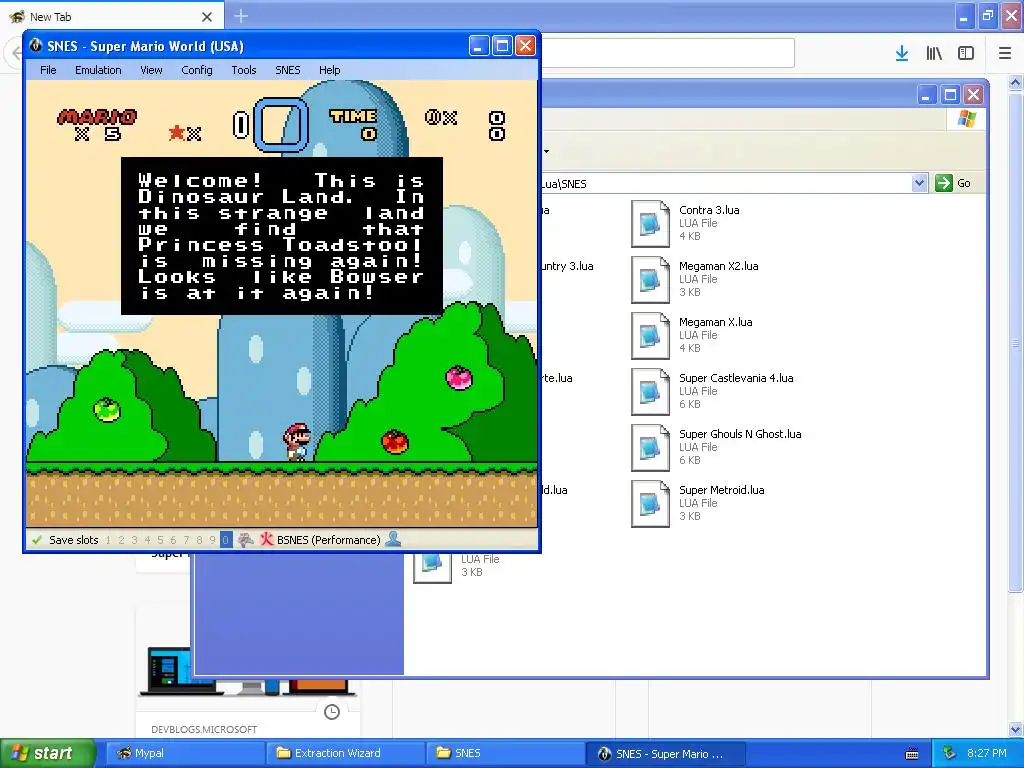Select save slot 3
1024x768 pixels.
(x=135, y=540)
